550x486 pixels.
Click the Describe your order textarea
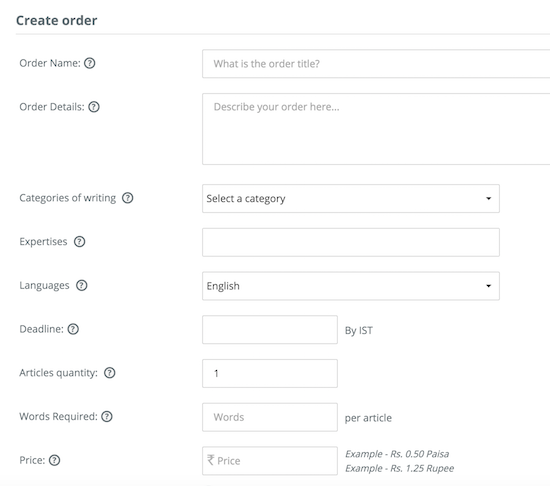tap(376, 129)
